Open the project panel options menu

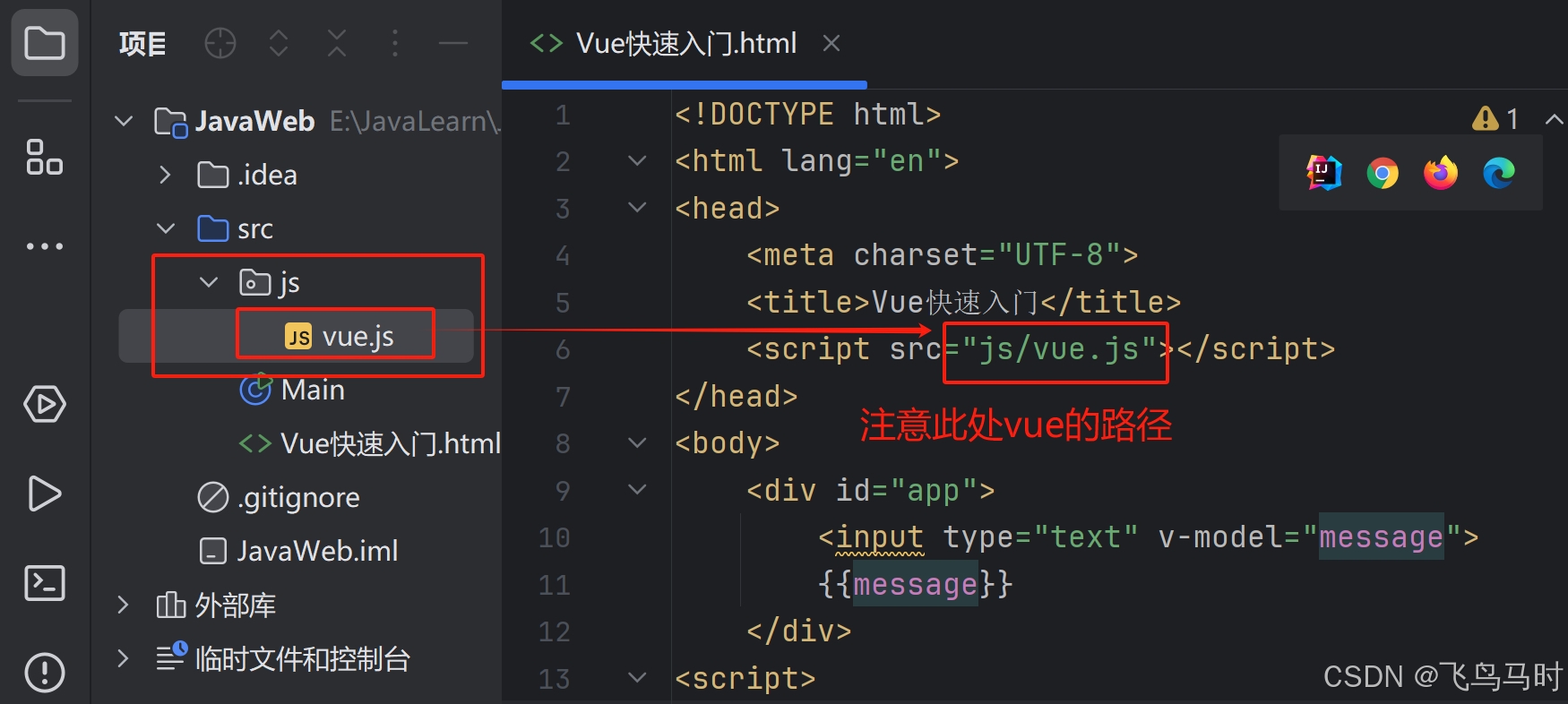click(395, 43)
